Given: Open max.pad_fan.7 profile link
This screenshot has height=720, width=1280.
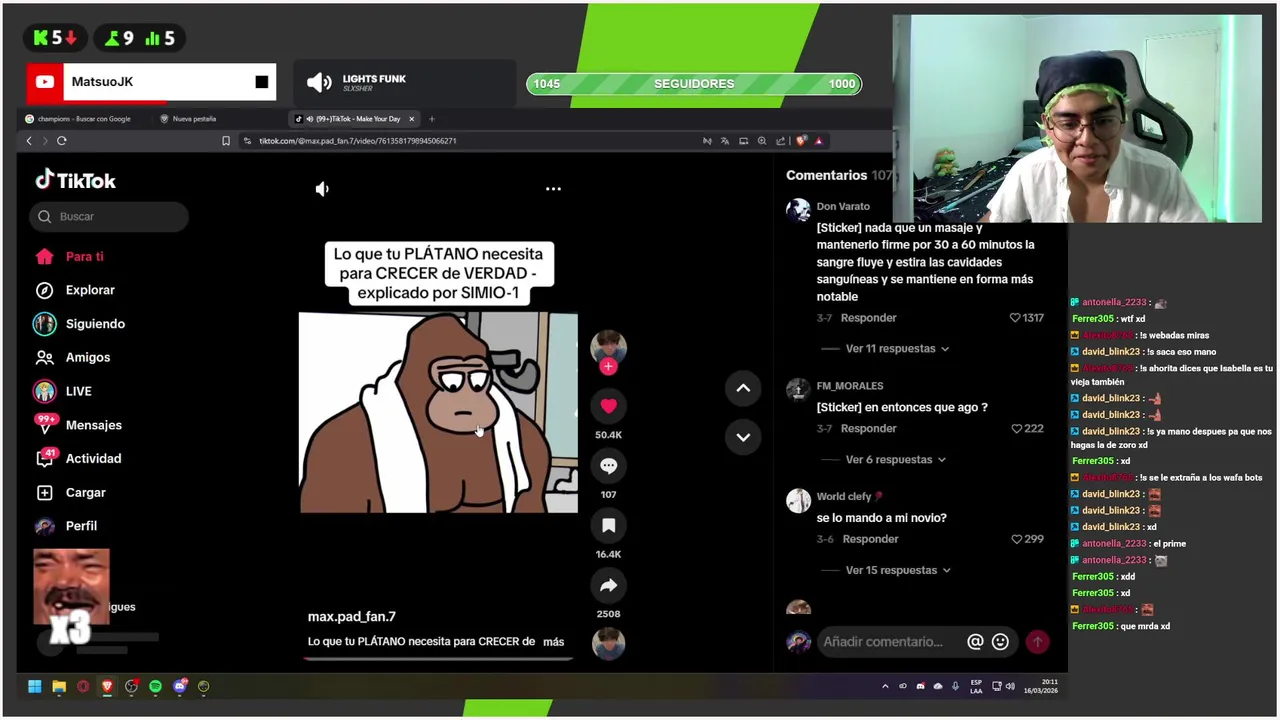Looking at the screenshot, I should point(352,616).
